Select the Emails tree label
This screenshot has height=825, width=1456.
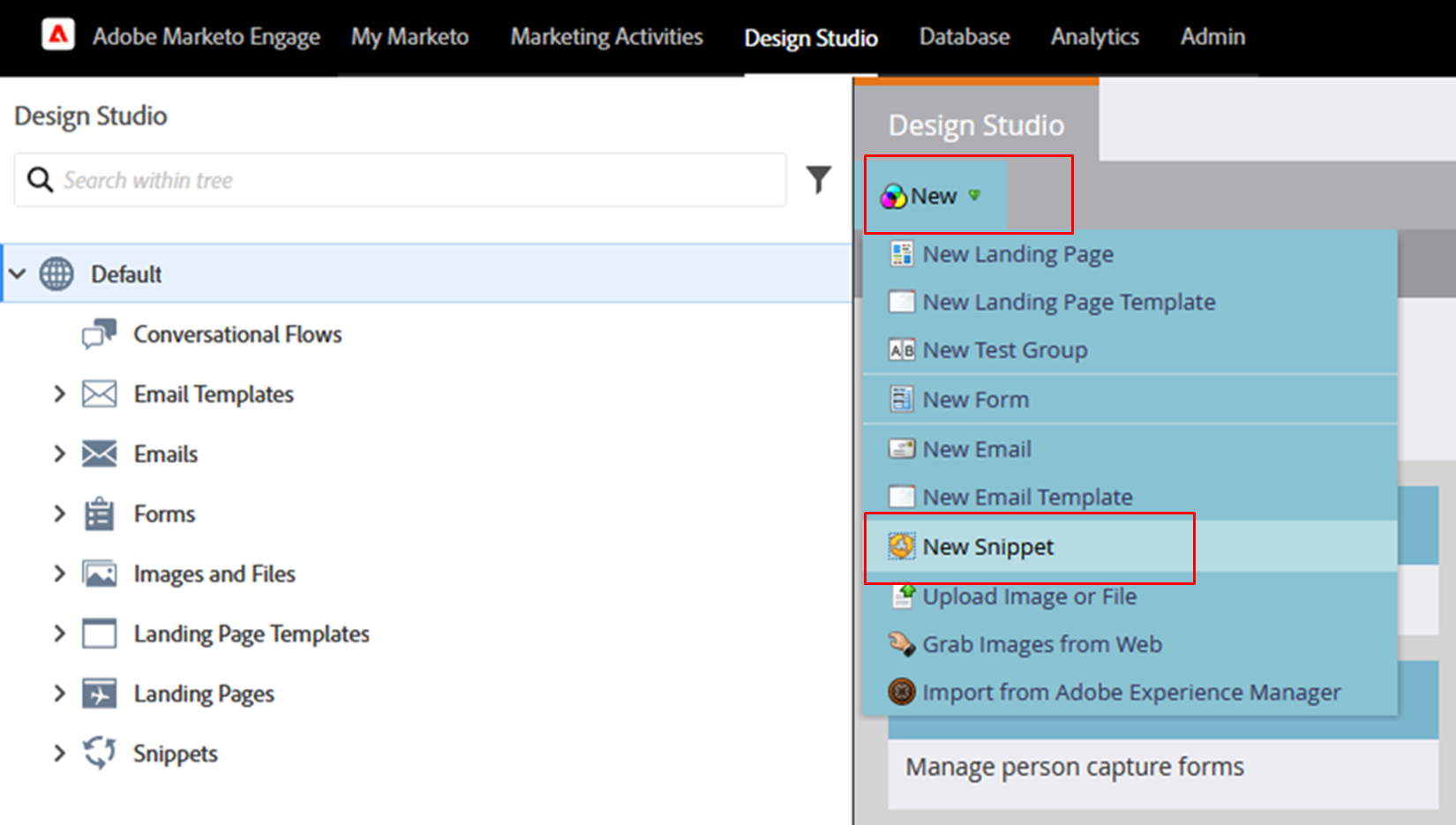coord(166,454)
